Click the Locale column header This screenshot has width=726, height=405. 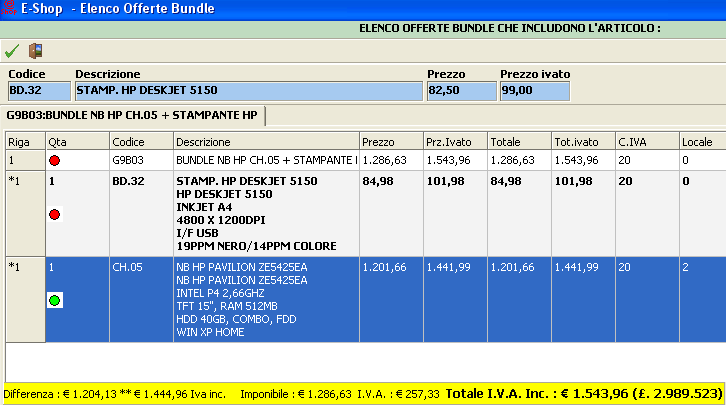coord(702,142)
